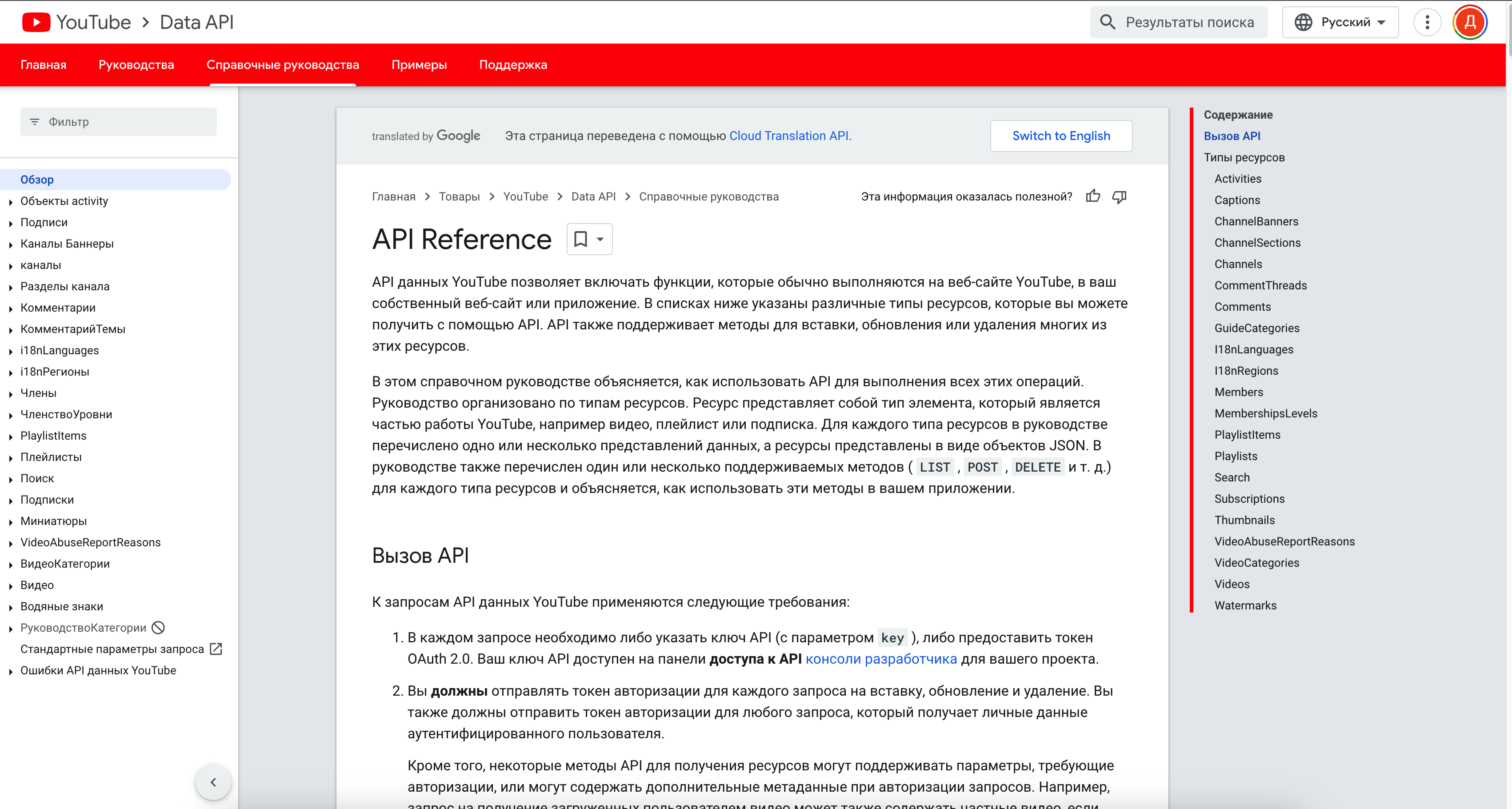Click the external link icon beside Стандартные параметры запроса
The width and height of the screenshot is (1512, 809).
click(216, 649)
